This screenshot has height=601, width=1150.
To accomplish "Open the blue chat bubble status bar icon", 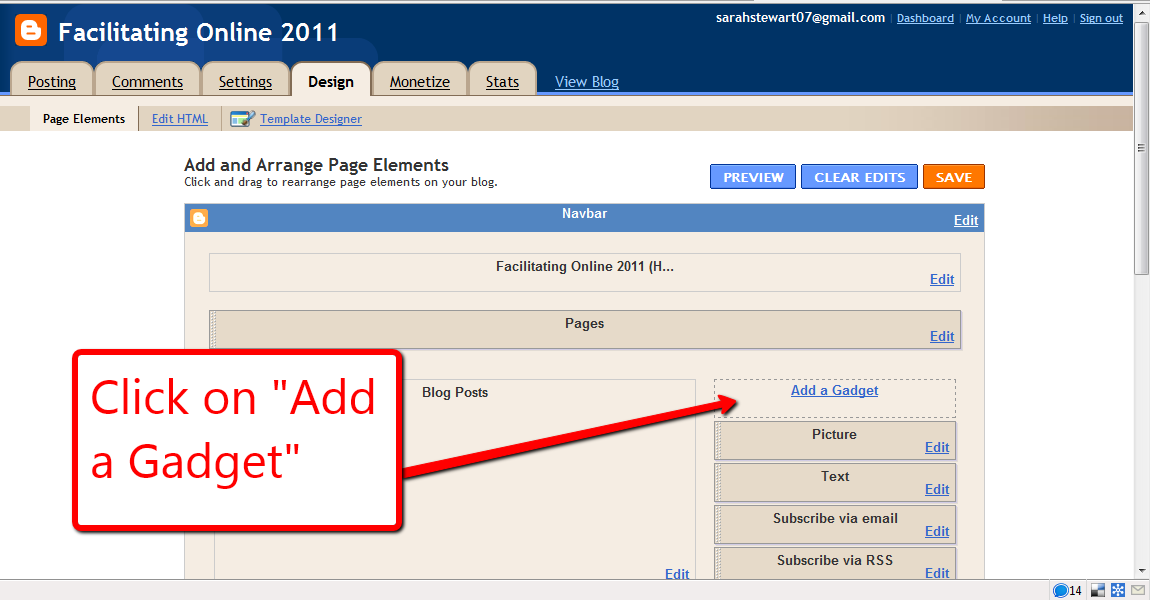I will coord(1061,590).
